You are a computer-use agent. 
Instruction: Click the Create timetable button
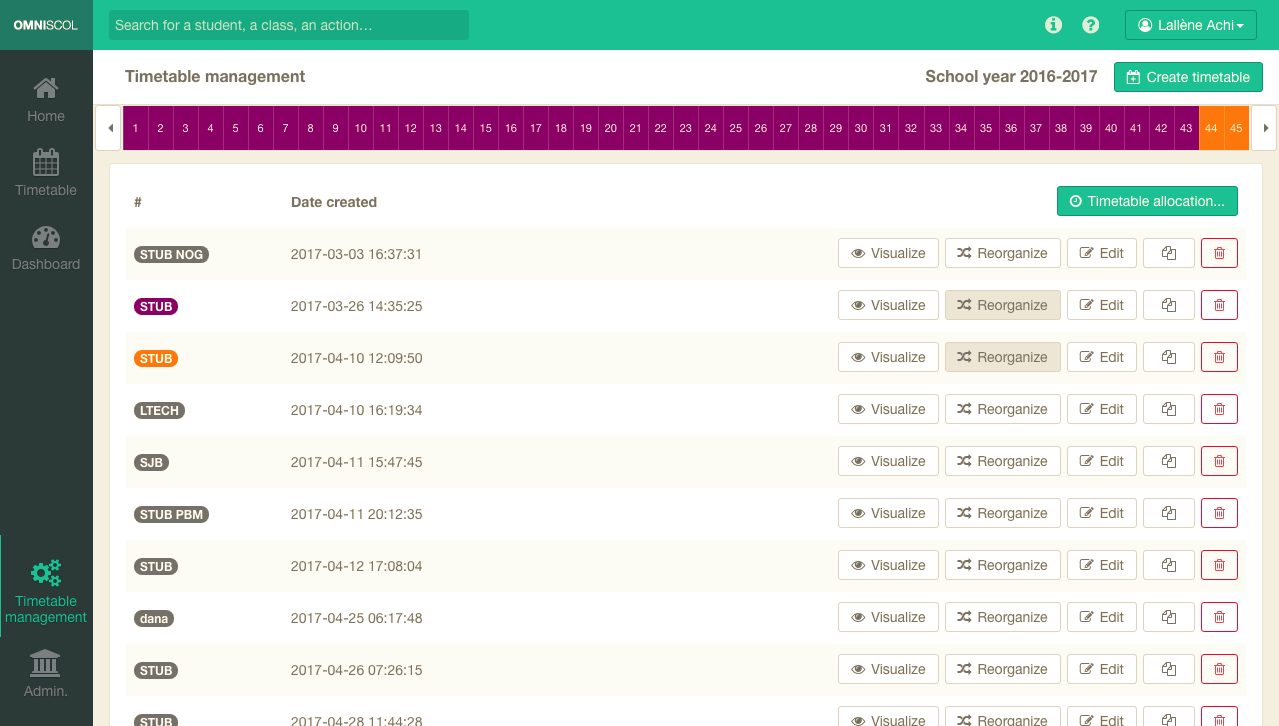1188,77
